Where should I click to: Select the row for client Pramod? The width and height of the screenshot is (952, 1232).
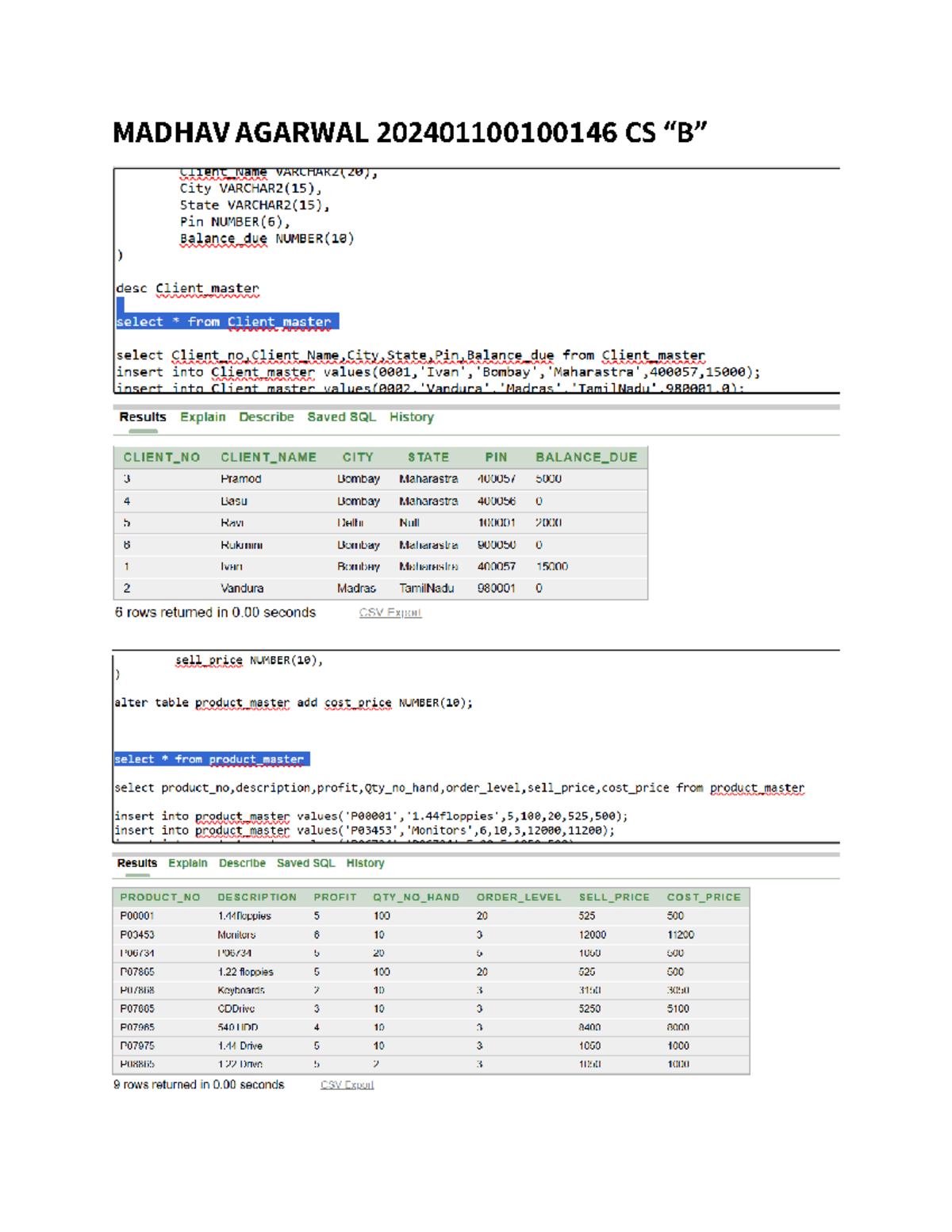[x=317, y=479]
